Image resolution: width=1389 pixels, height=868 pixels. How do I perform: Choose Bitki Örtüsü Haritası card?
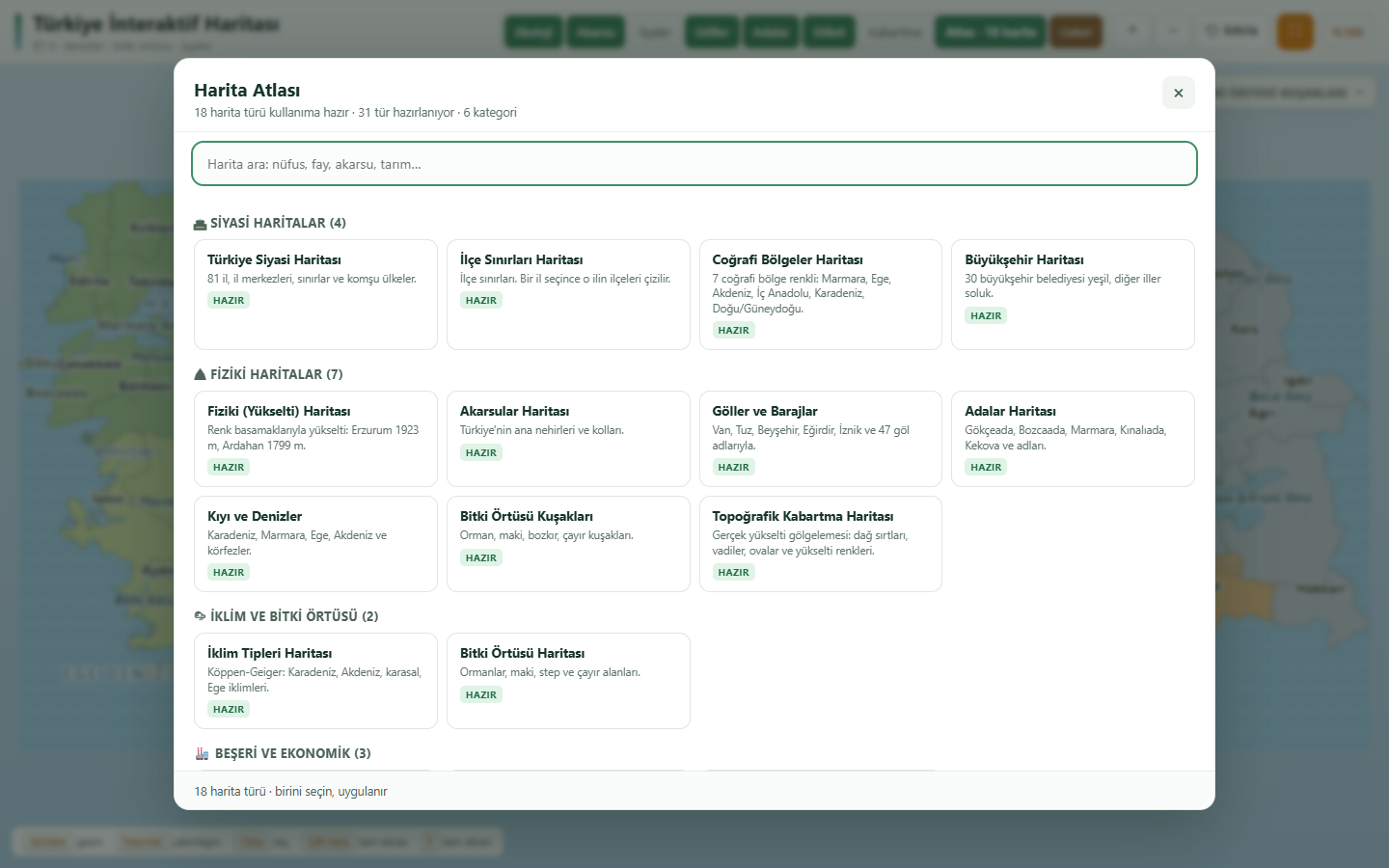point(568,681)
